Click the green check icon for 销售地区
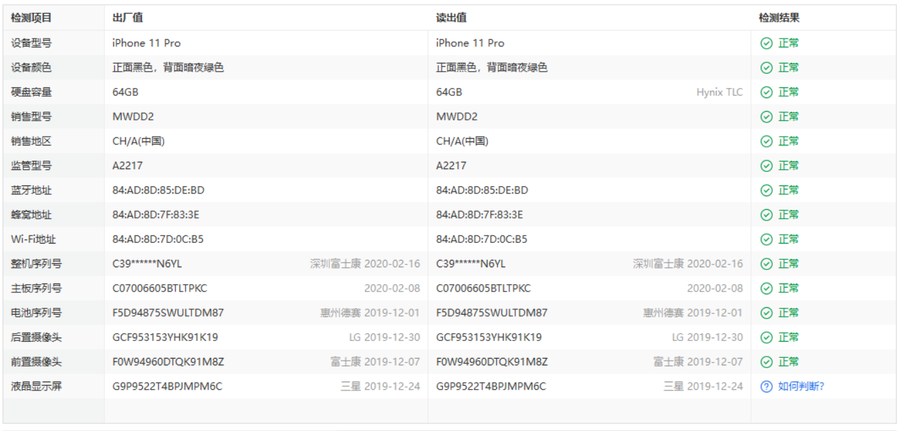 [766, 141]
